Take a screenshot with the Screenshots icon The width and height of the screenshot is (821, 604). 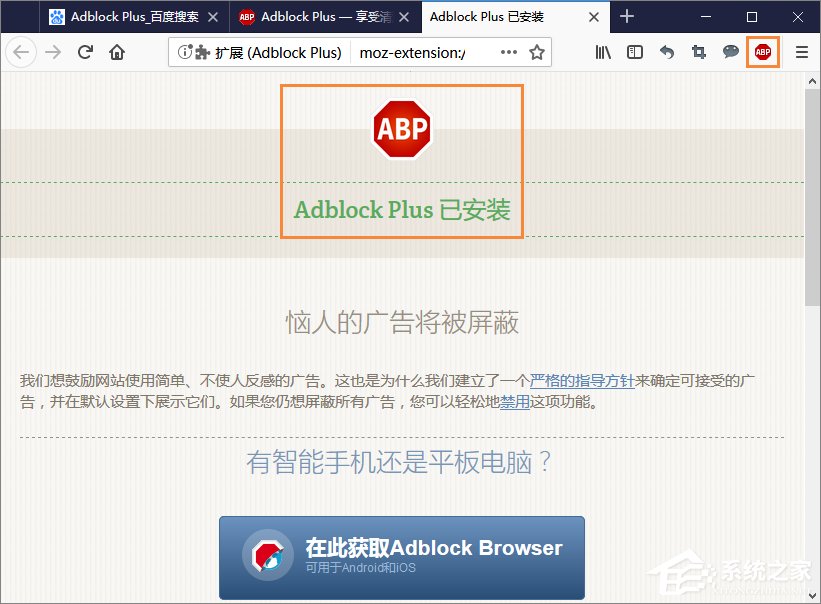click(x=699, y=52)
